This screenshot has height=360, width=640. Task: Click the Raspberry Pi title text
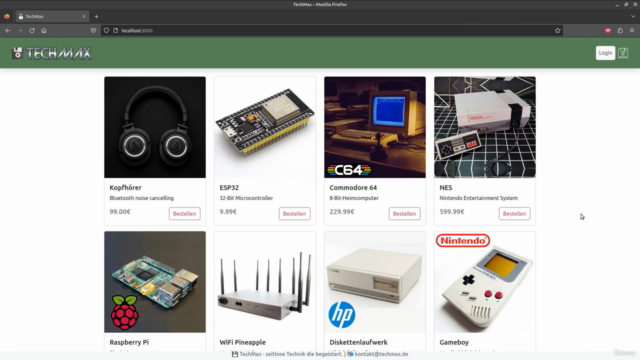click(129, 342)
